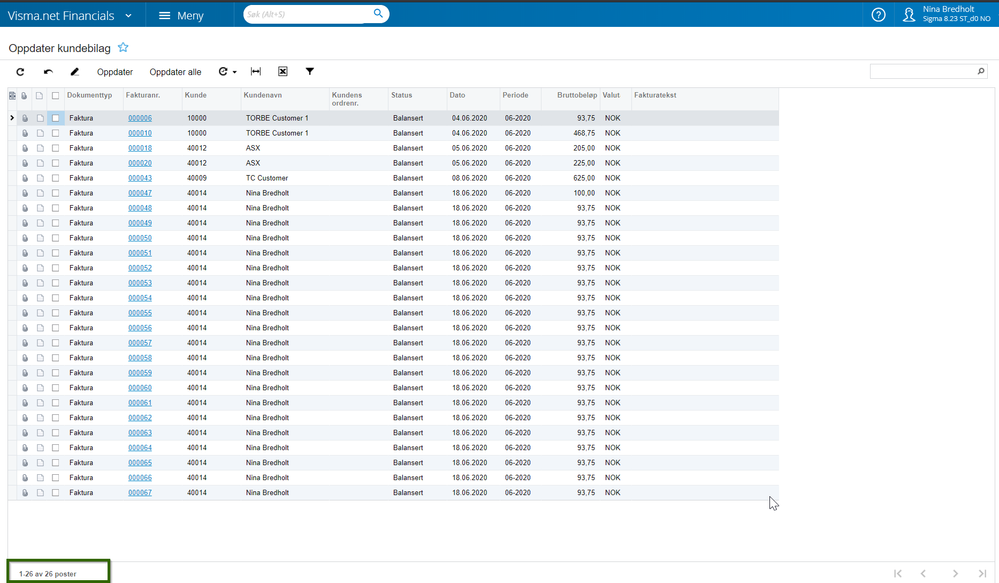Go to first page of grid
This screenshot has height=583, width=999.
tap(898, 573)
